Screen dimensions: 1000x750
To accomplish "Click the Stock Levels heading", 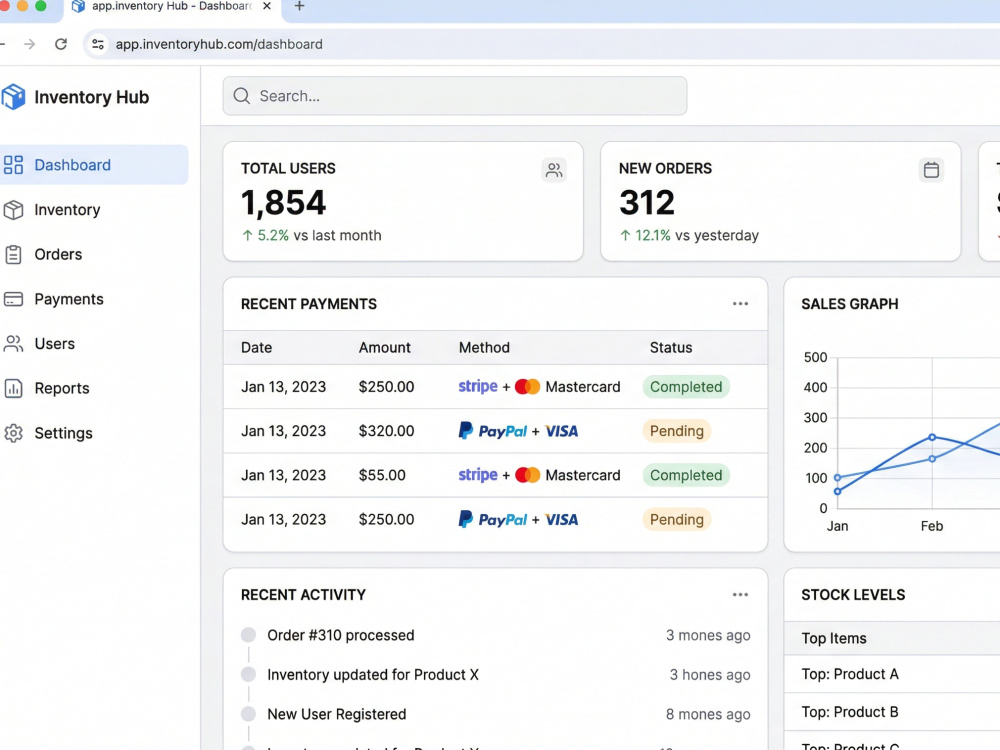I will (853, 595).
